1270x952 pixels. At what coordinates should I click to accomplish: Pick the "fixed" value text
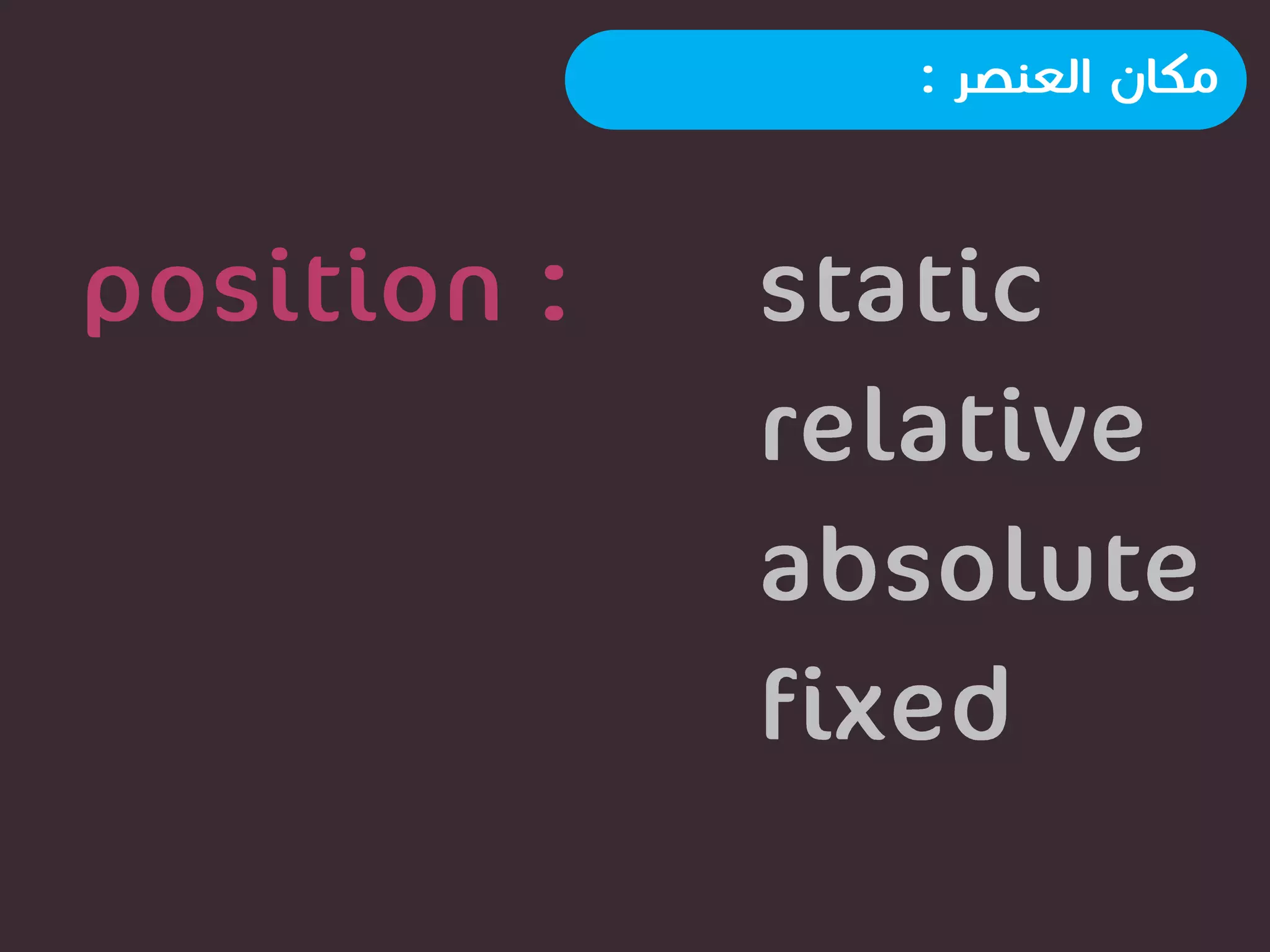click(886, 703)
